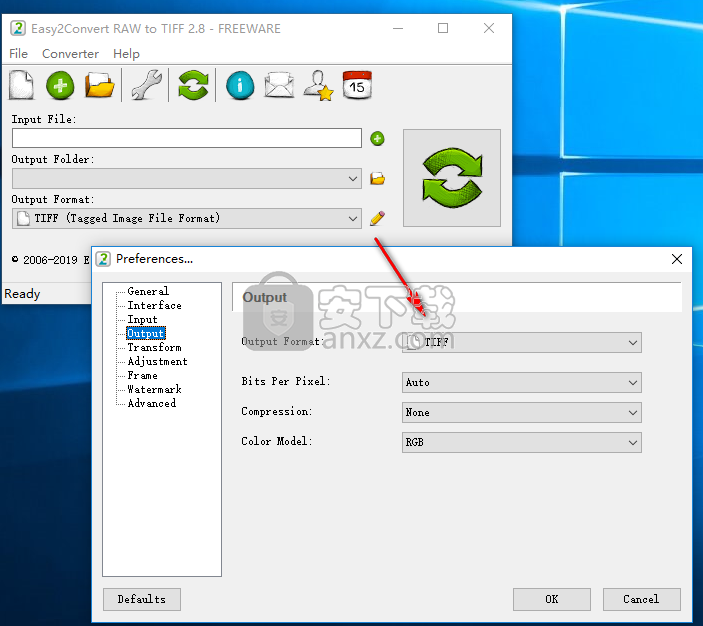The height and width of the screenshot is (626, 703).
Task: Click the Easy2Convert app icon in the title bar
Action: coord(18,28)
